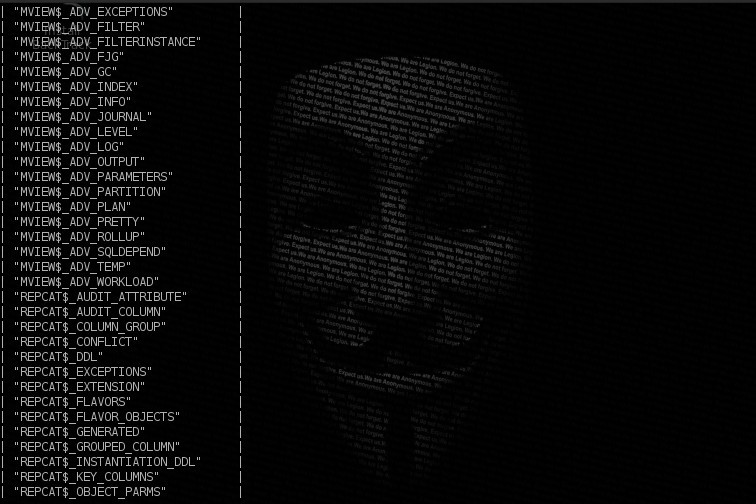Click the "MVIEW$_ADV_INDEX" entry
Screen dimensions: 756x504
coord(76,87)
